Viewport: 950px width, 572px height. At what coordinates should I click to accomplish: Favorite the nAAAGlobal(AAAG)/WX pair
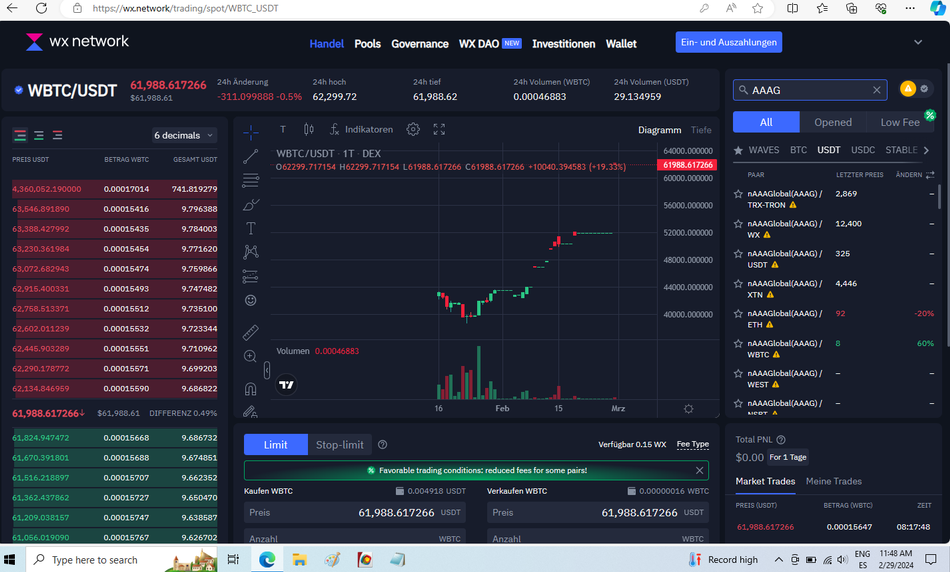738,224
